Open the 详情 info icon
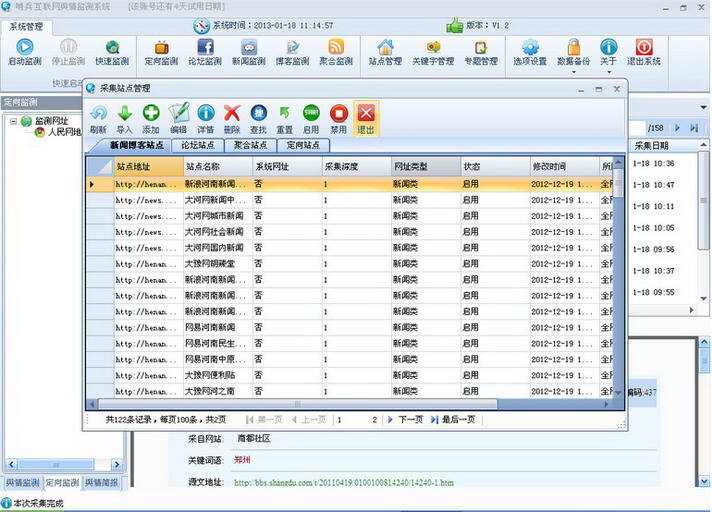 (206, 113)
